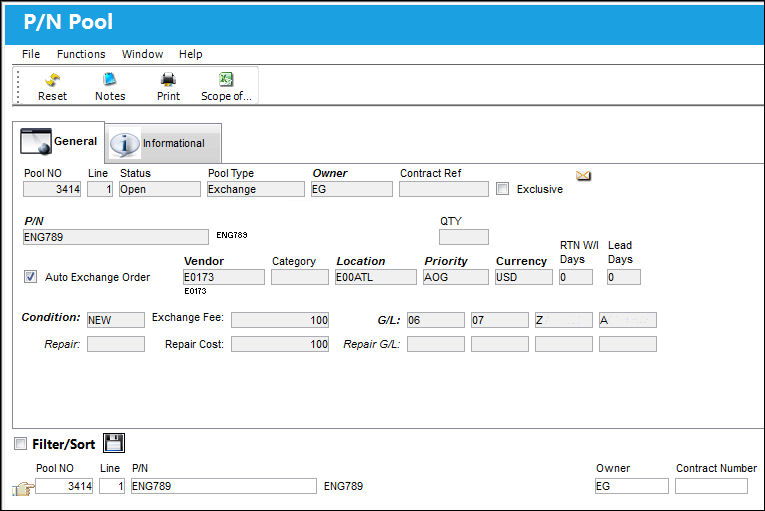Click the G/L field showing 06
The height and width of the screenshot is (511, 765).
click(436, 320)
